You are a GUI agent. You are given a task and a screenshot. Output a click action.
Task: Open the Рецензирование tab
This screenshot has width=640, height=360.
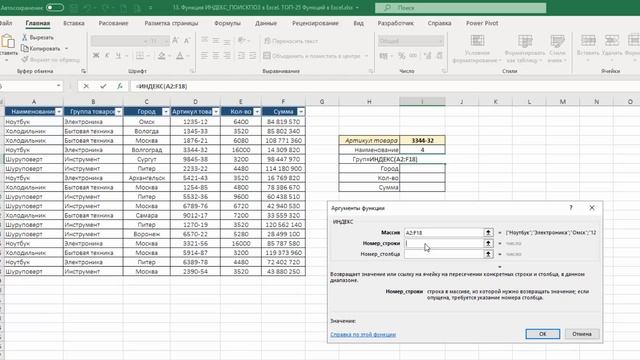315,23
